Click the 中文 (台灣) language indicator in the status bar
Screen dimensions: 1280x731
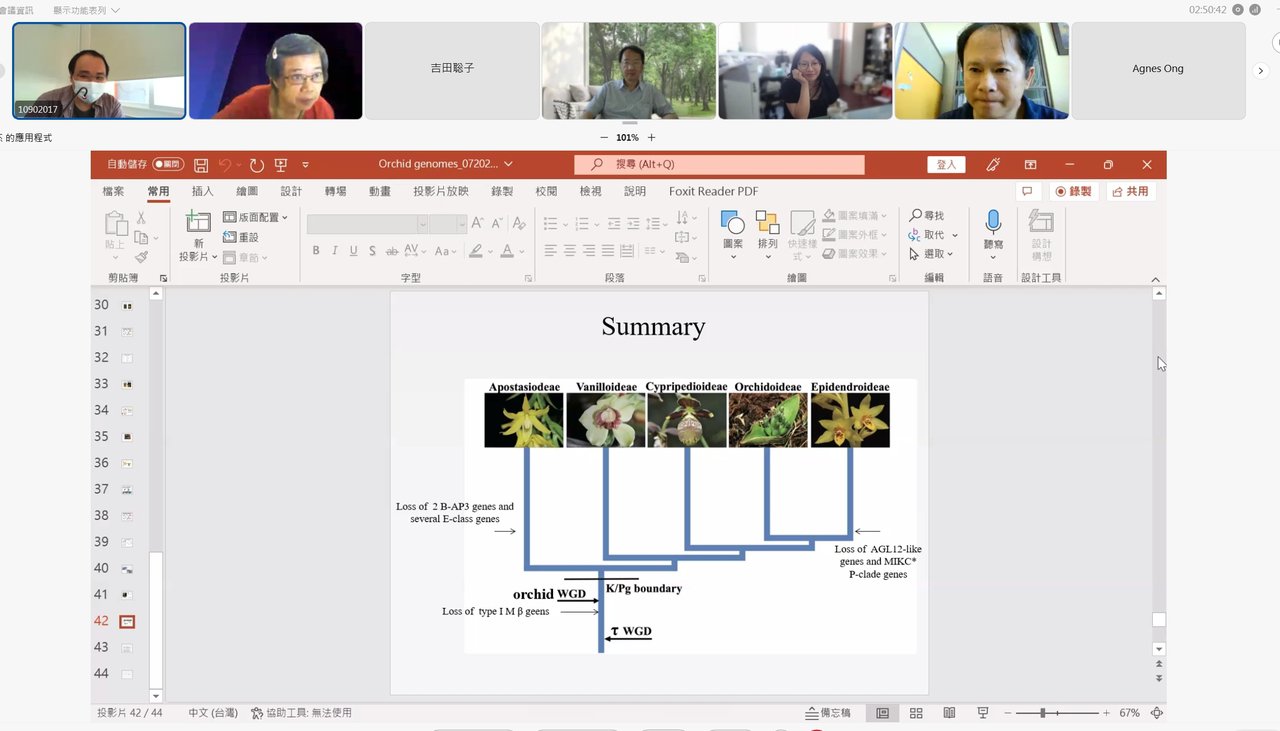[x=213, y=713]
